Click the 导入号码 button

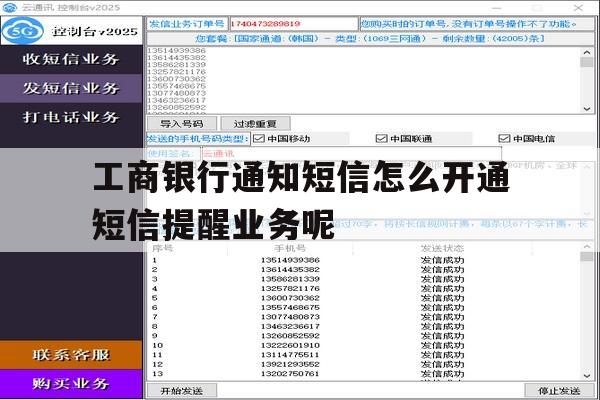182,124
